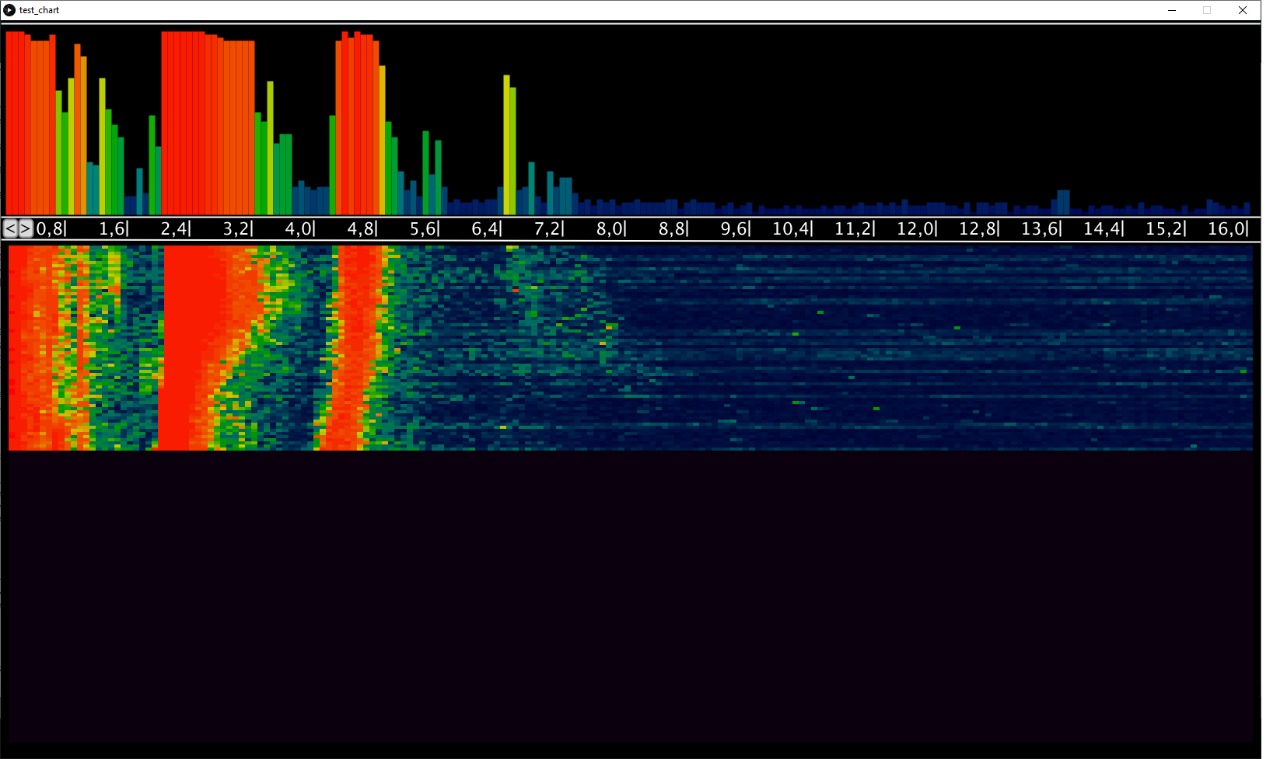Click the 4,8 axis tick label
The width and height of the screenshot is (1280, 759).
360,229
